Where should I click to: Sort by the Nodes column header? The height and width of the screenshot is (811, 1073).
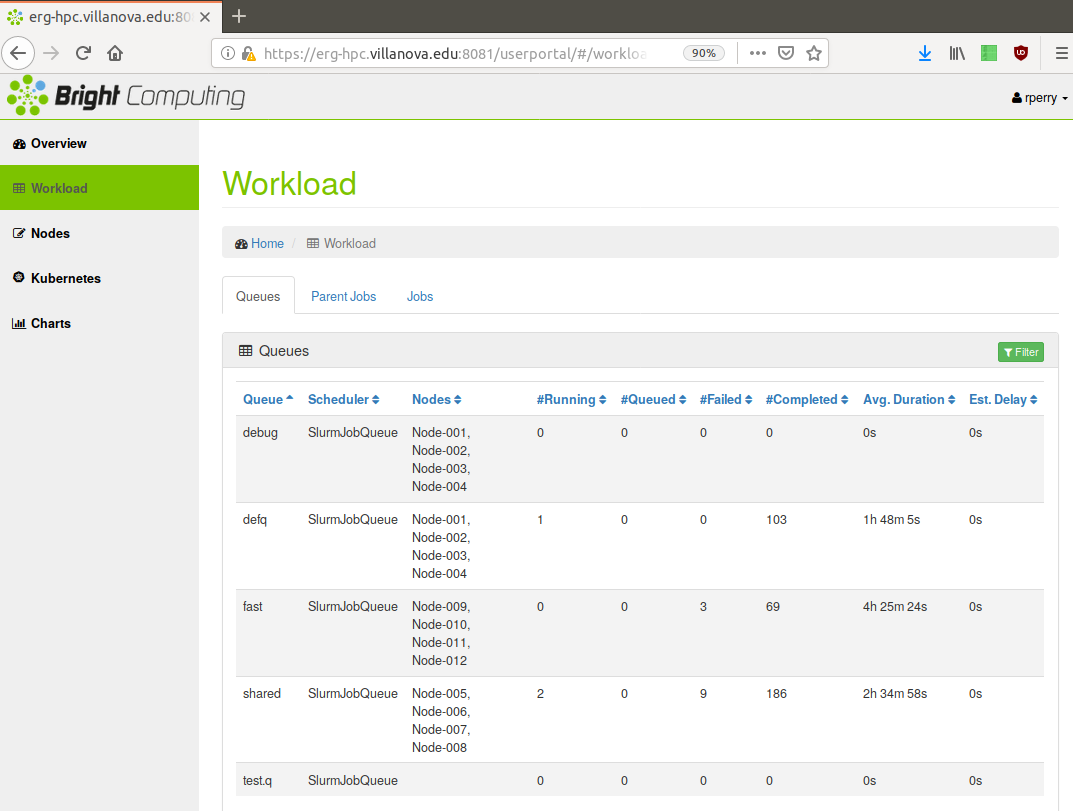click(437, 399)
